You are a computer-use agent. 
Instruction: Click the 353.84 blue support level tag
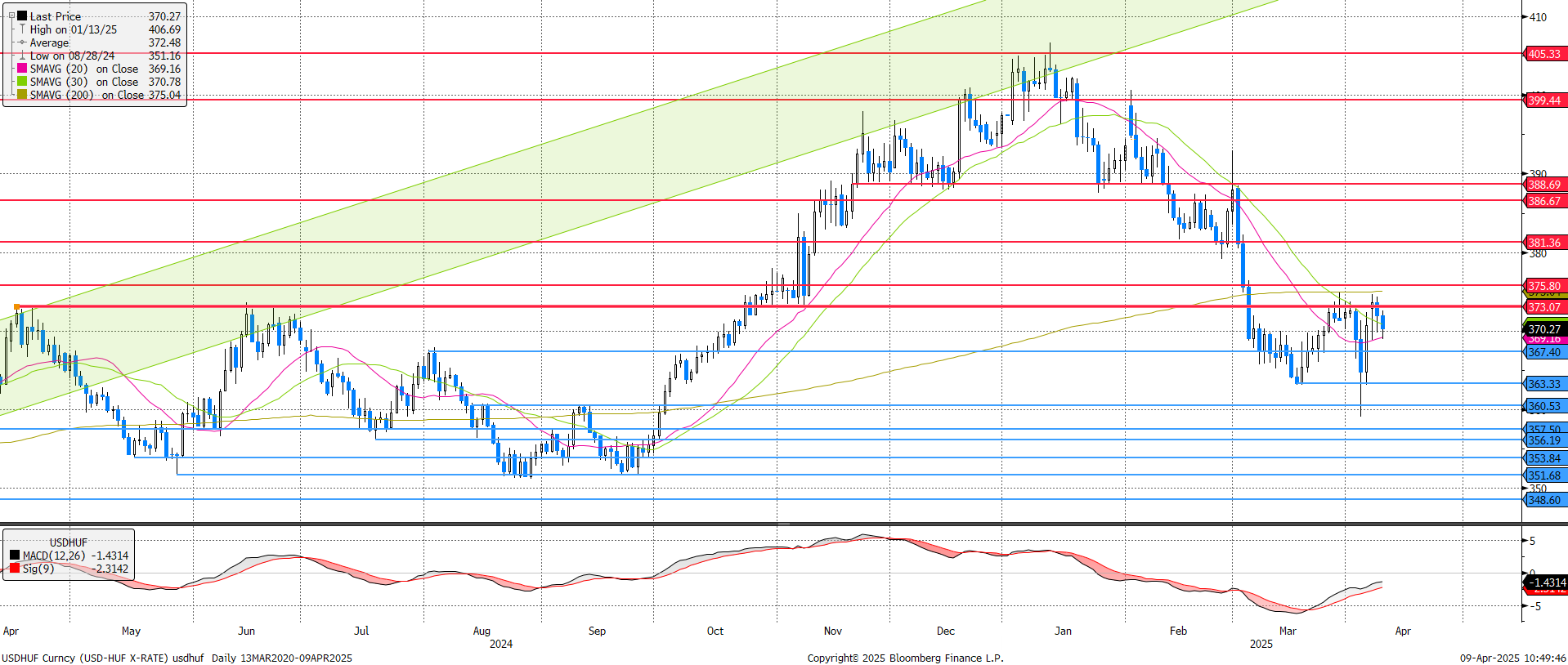click(x=1544, y=458)
